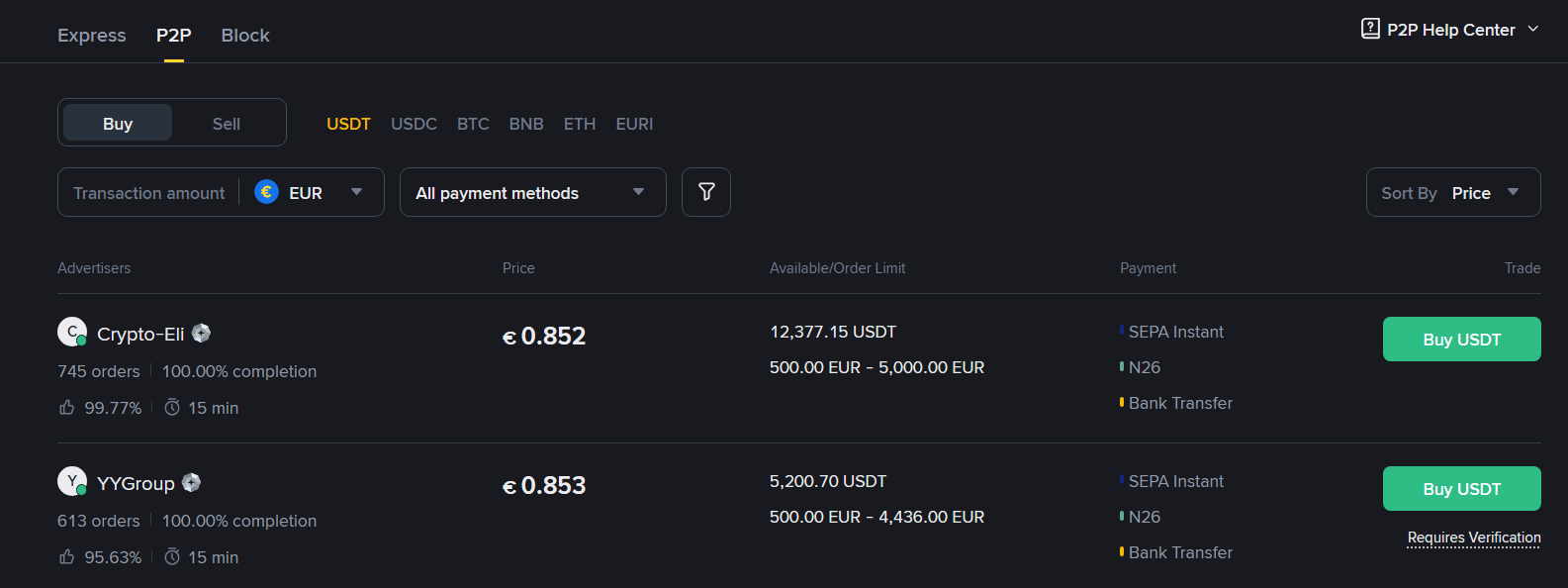Viewport: 1568px width, 588px height.
Task: Click YYGroup's avatar icon
Action: [71, 481]
